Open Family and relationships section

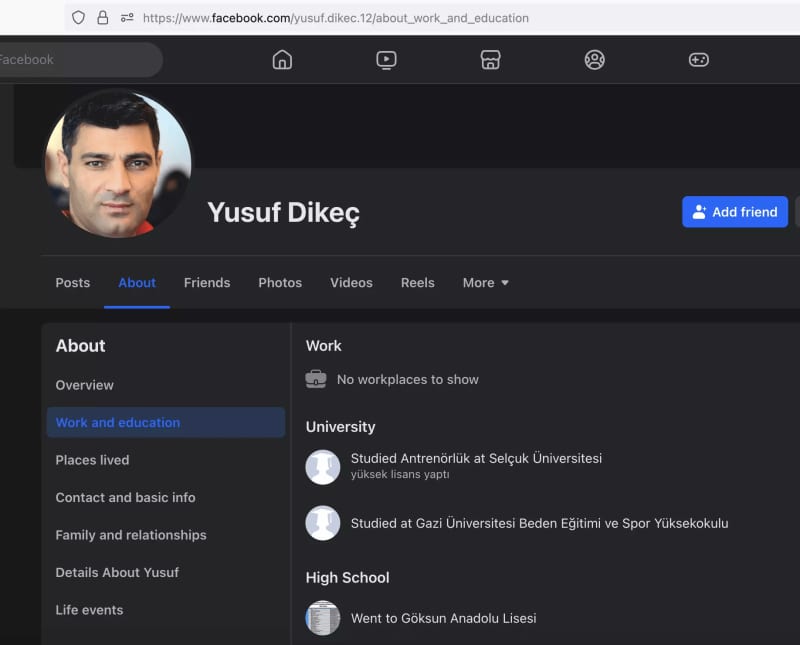pyautogui.click(x=131, y=535)
